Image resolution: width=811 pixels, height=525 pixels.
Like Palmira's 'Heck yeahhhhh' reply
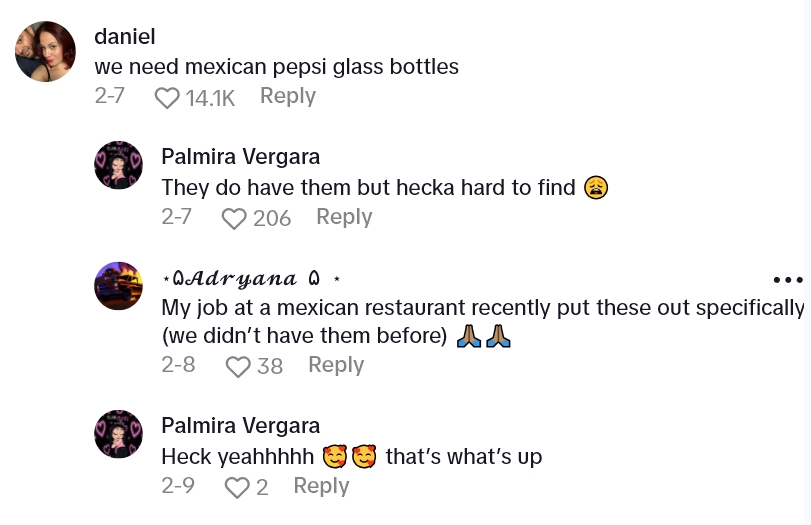(236, 487)
